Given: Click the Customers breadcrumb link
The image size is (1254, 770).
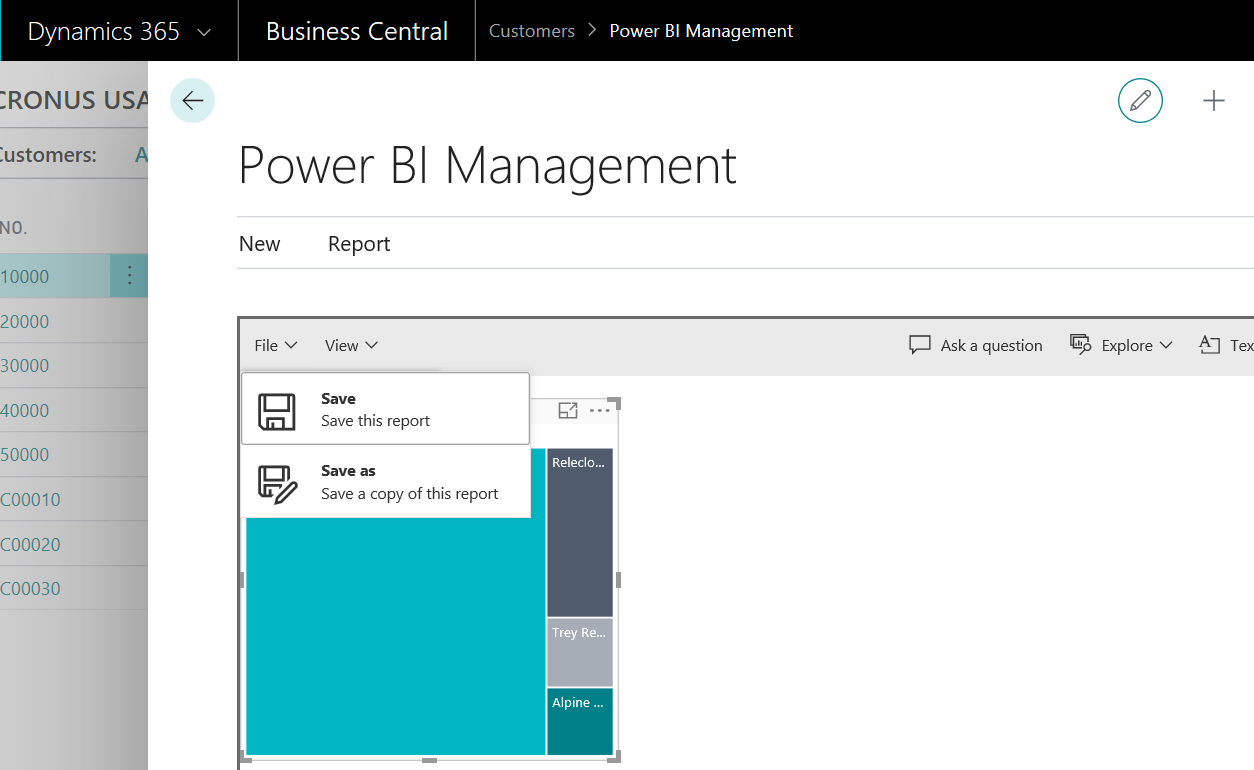Looking at the screenshot, I should tap(531, 31).
